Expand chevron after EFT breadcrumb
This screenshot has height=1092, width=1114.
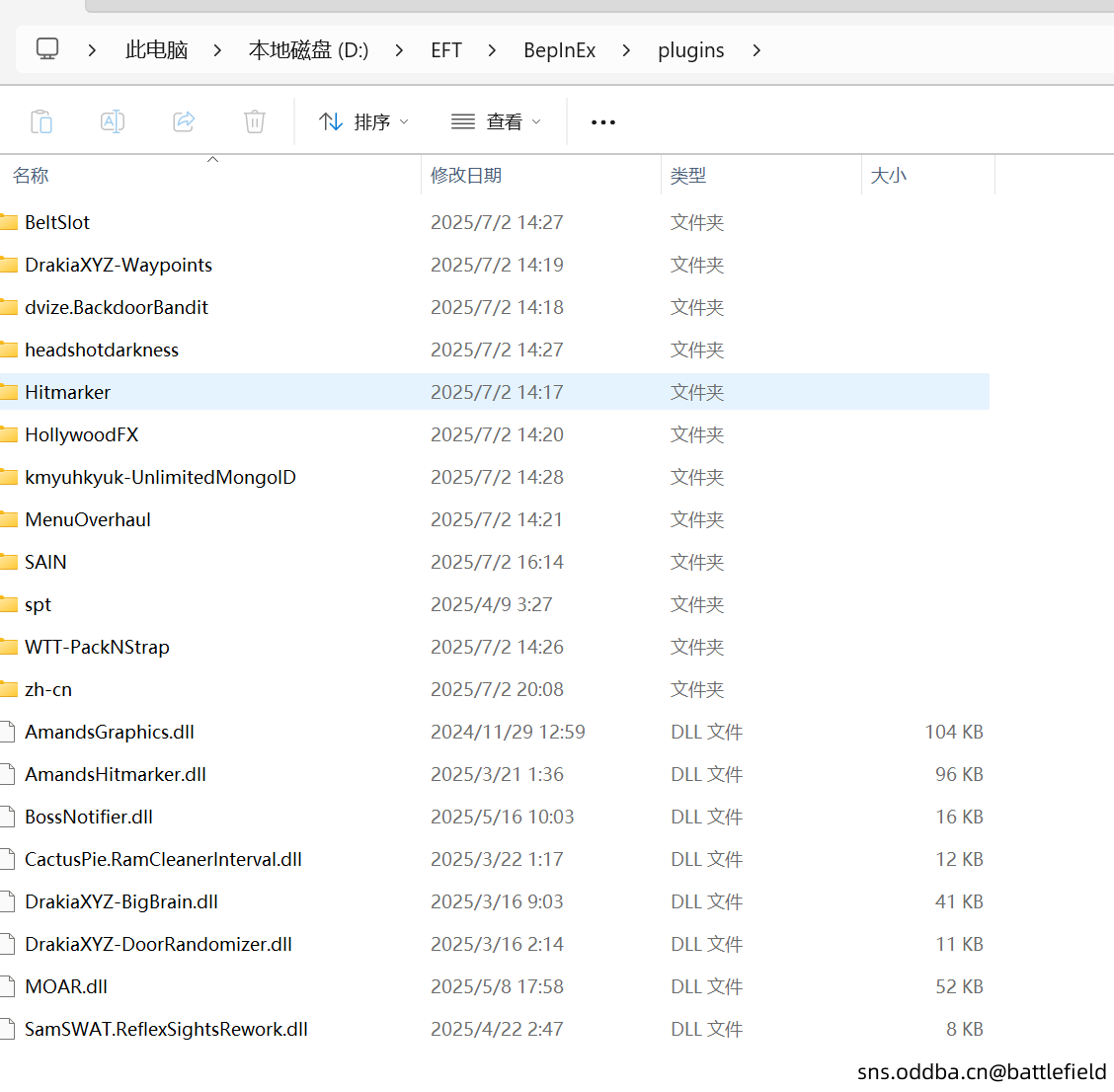(x=492, y=49)
